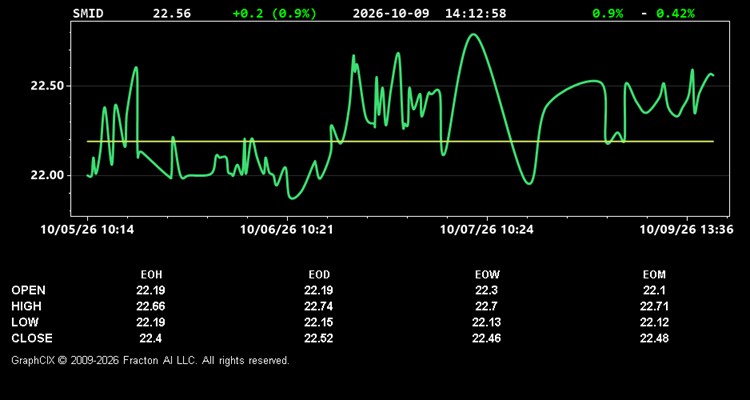
Task: Click EOW high value 22.7
Action: pos(486,306)
